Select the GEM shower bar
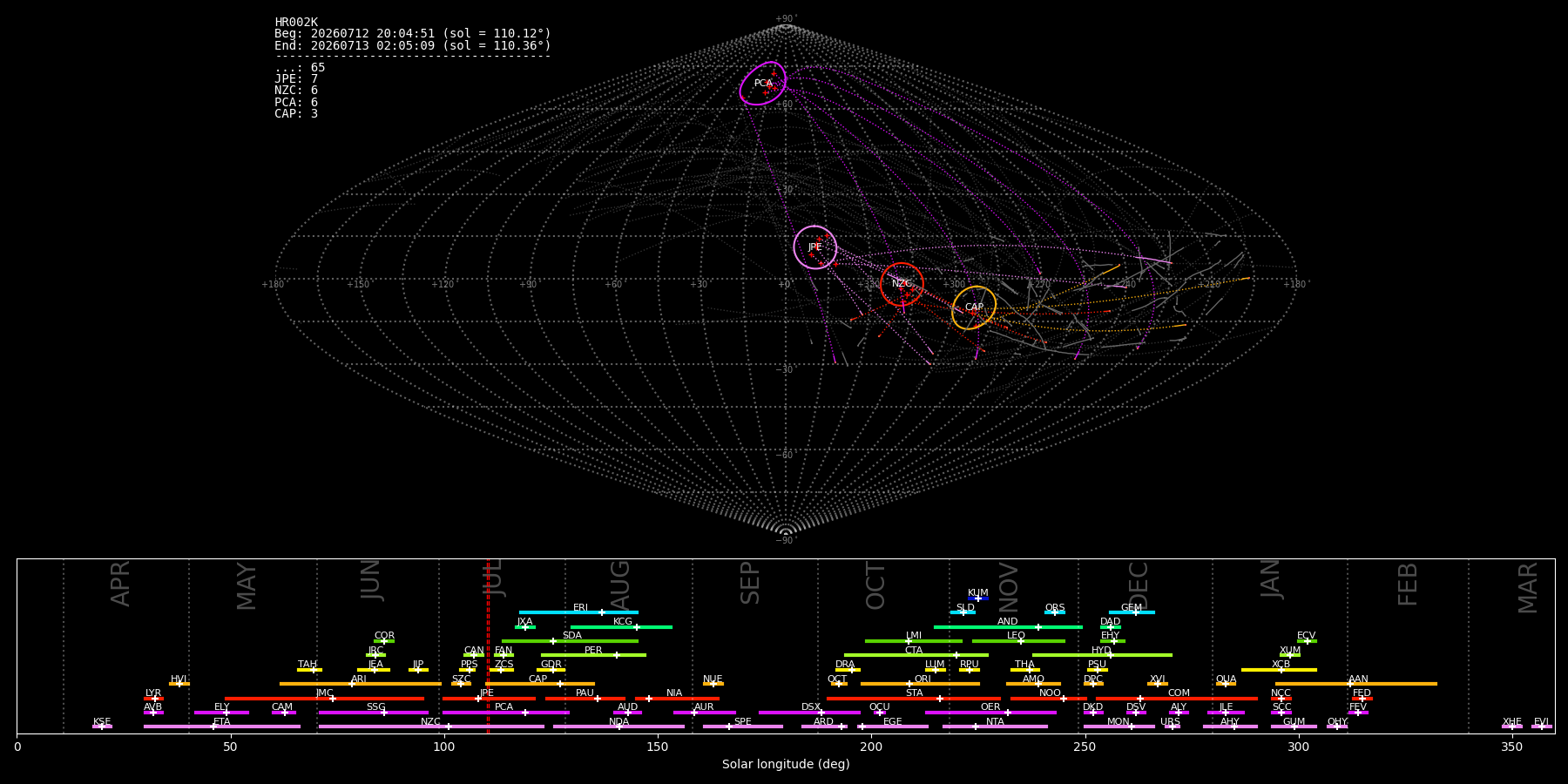The width and height of the screenshot is (1568, 784). tap(1132, 612)
